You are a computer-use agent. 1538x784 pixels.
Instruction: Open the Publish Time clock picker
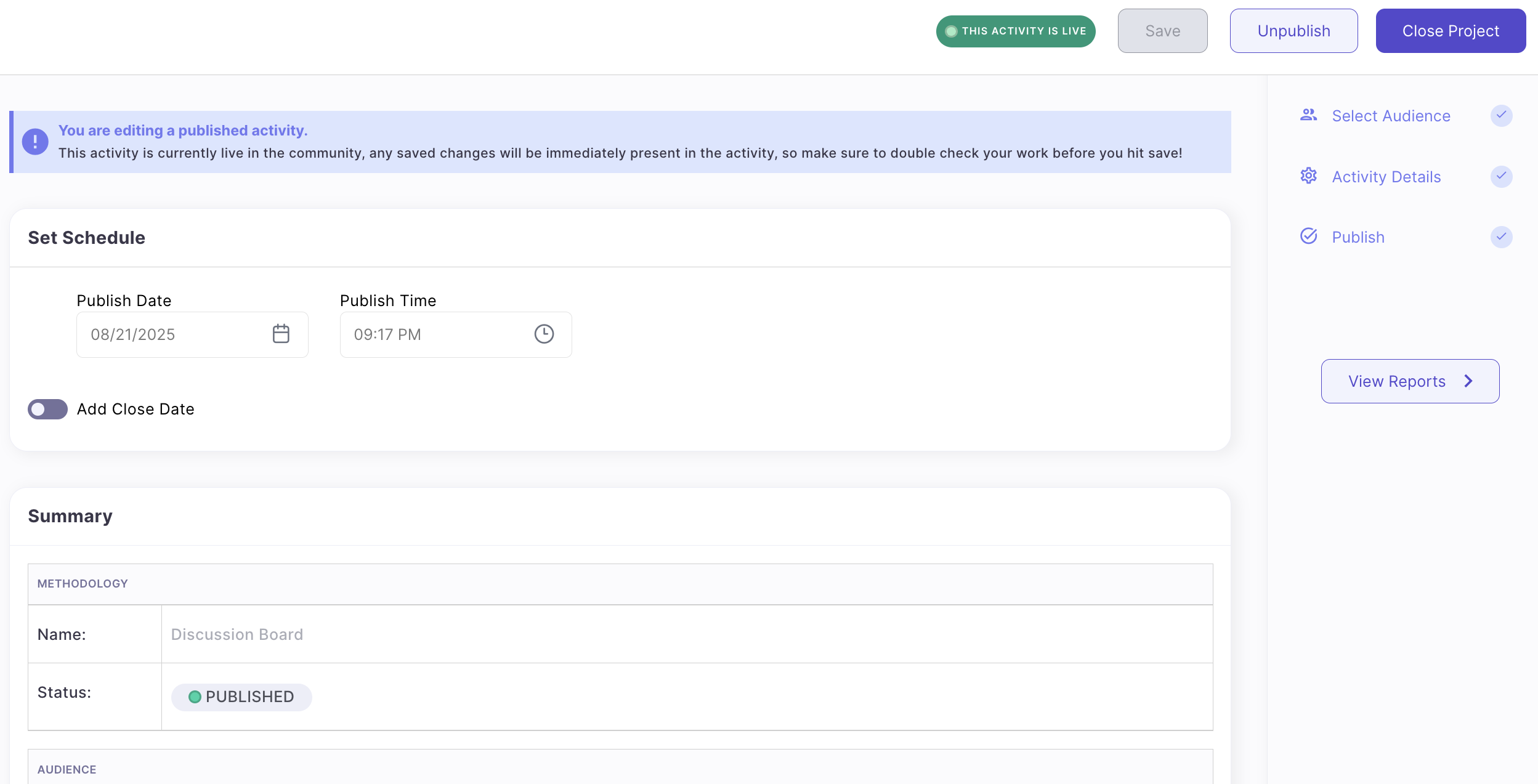click(x=544, y=334)
